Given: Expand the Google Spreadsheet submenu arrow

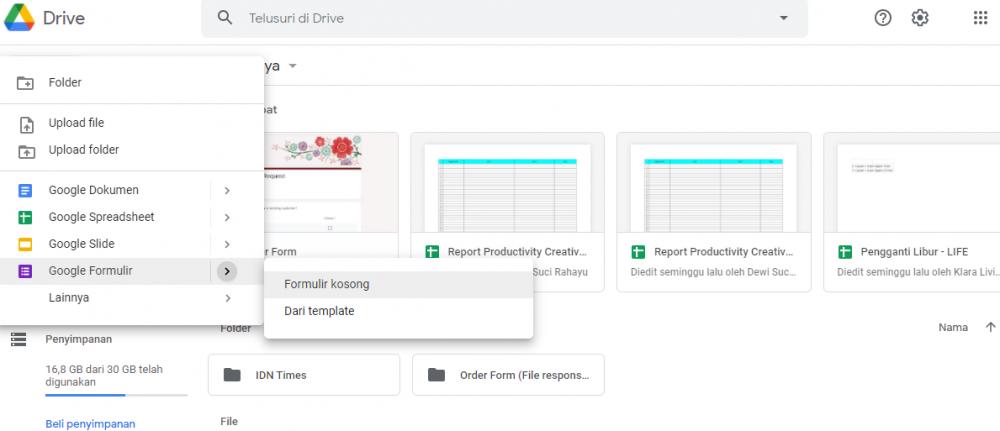Looking at the screenshot, I should [x=227, y=217].
